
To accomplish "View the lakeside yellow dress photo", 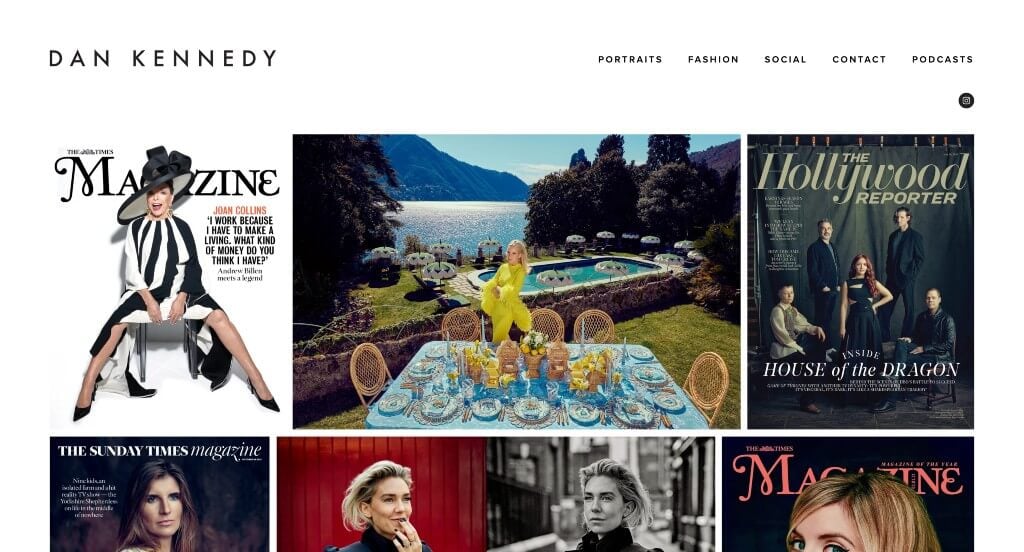I will (x=517, y=282).
